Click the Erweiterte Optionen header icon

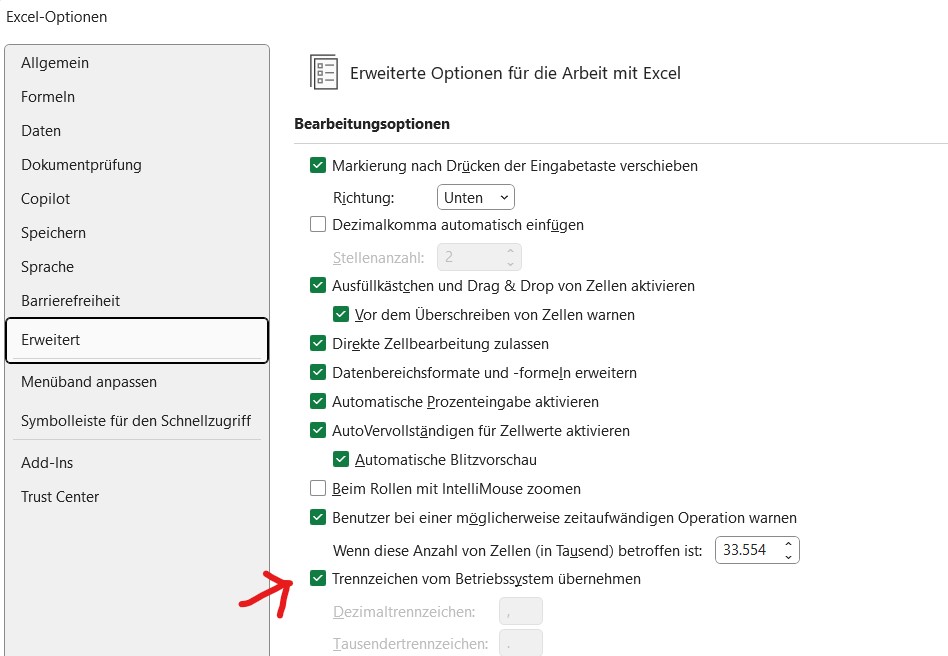point(323,72)
